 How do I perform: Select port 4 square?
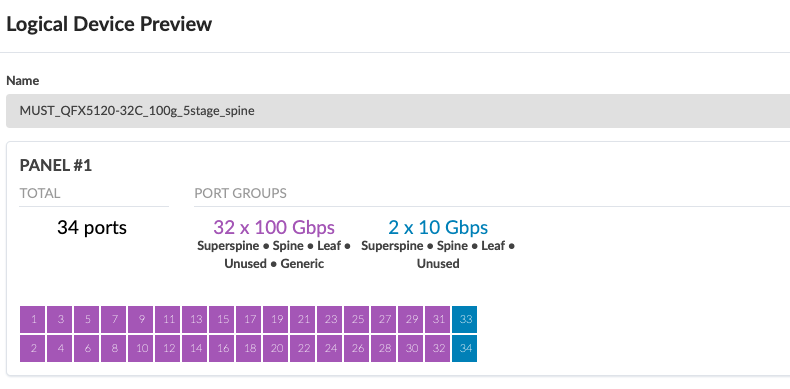click(60, 349)
